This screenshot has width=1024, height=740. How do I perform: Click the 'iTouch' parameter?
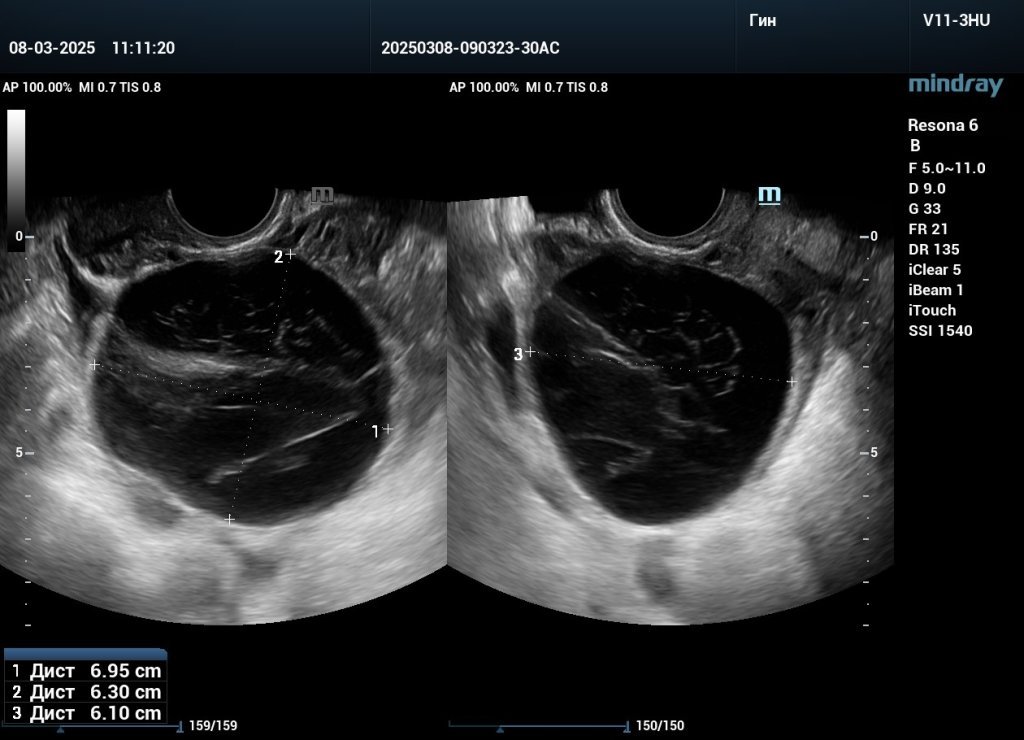[x=932, y=310]
